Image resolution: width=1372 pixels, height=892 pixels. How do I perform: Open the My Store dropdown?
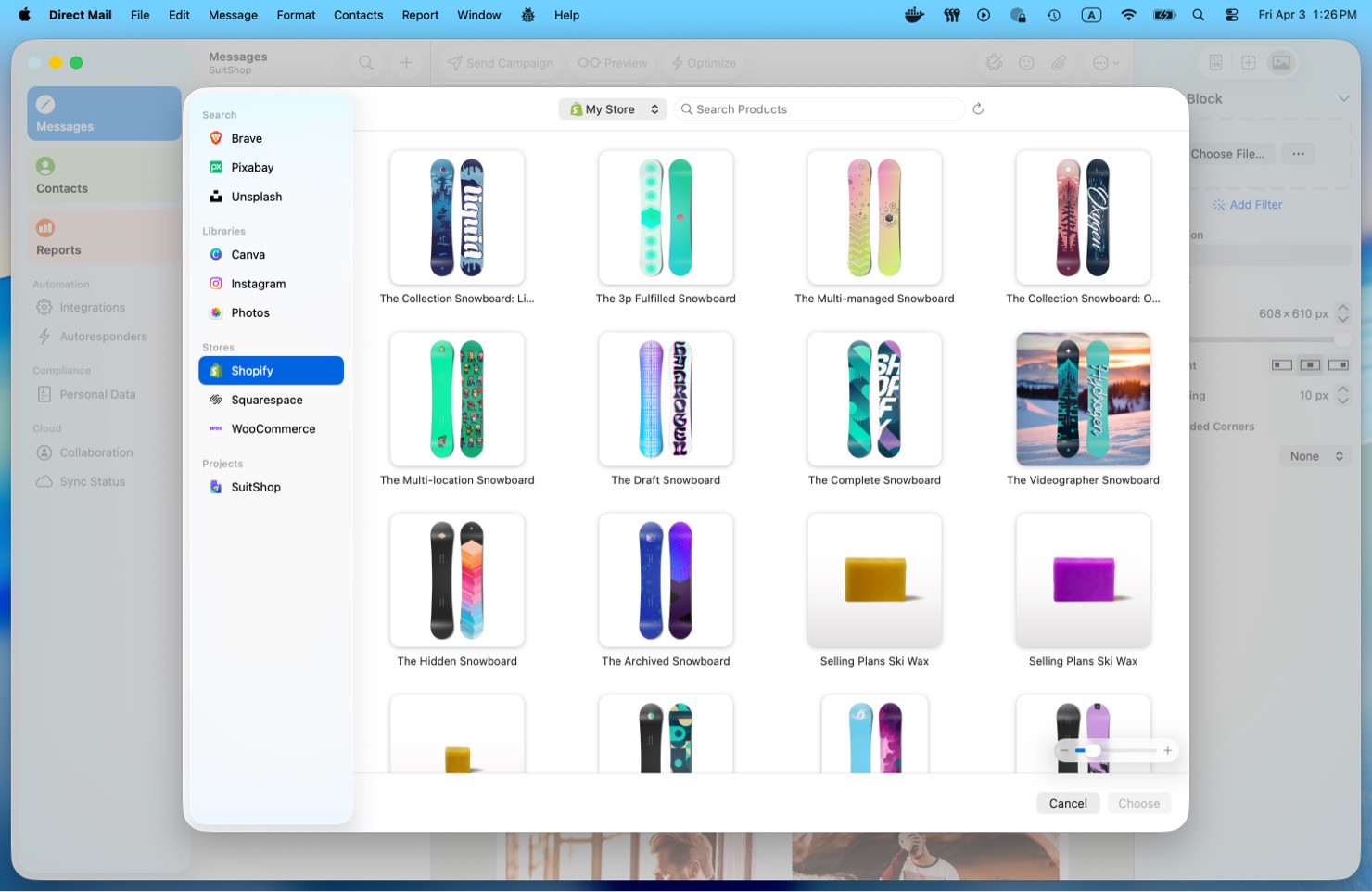(613, 109)
